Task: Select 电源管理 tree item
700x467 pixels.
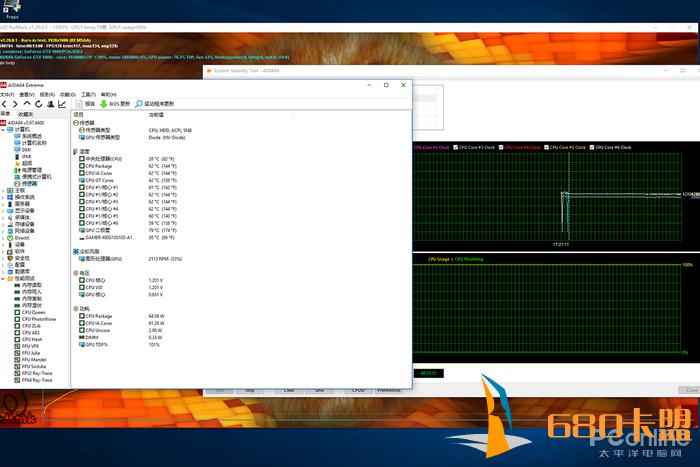Action: click(x=29, y=170)
